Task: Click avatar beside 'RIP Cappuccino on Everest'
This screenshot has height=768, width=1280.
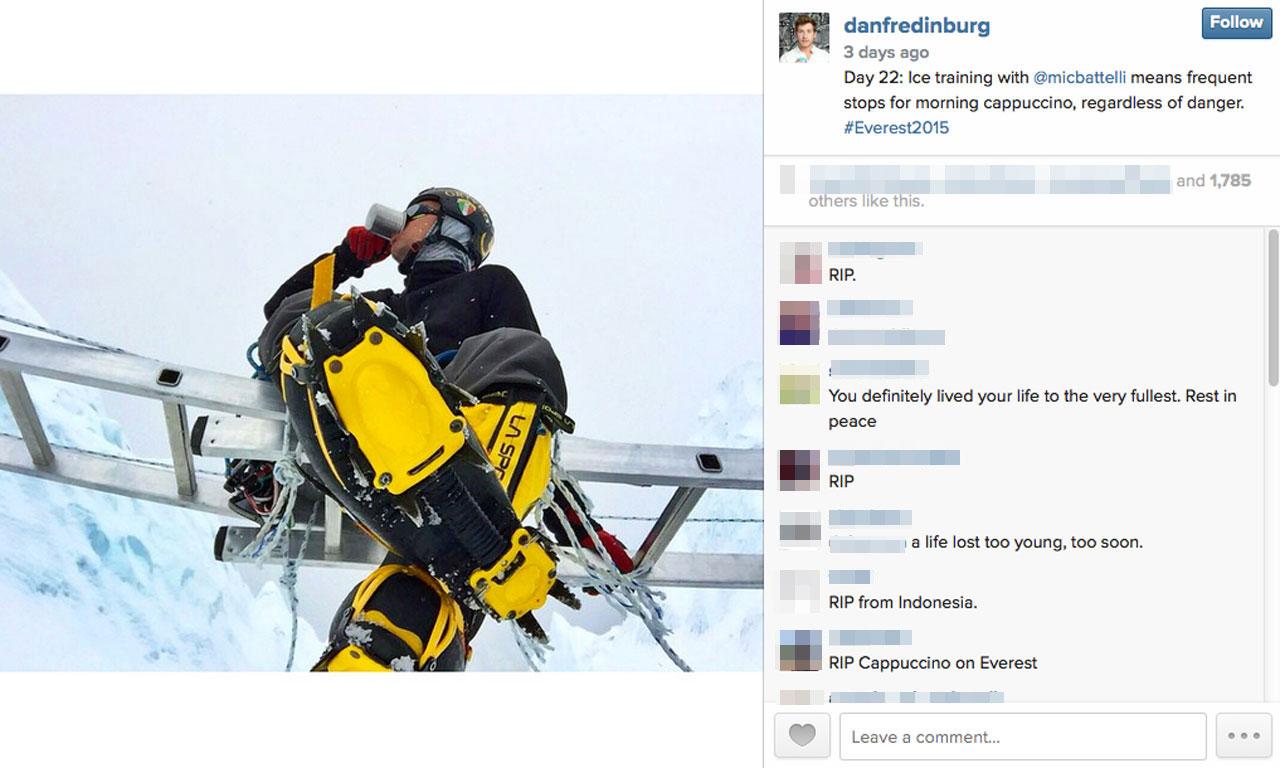Action: coord(800,650)
